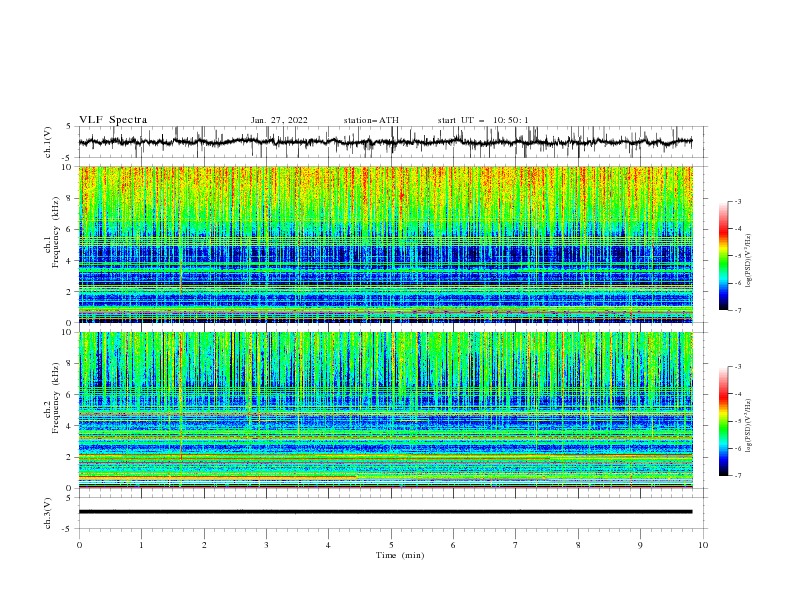Click inside the ch.1 spectrogram panel

385,244
